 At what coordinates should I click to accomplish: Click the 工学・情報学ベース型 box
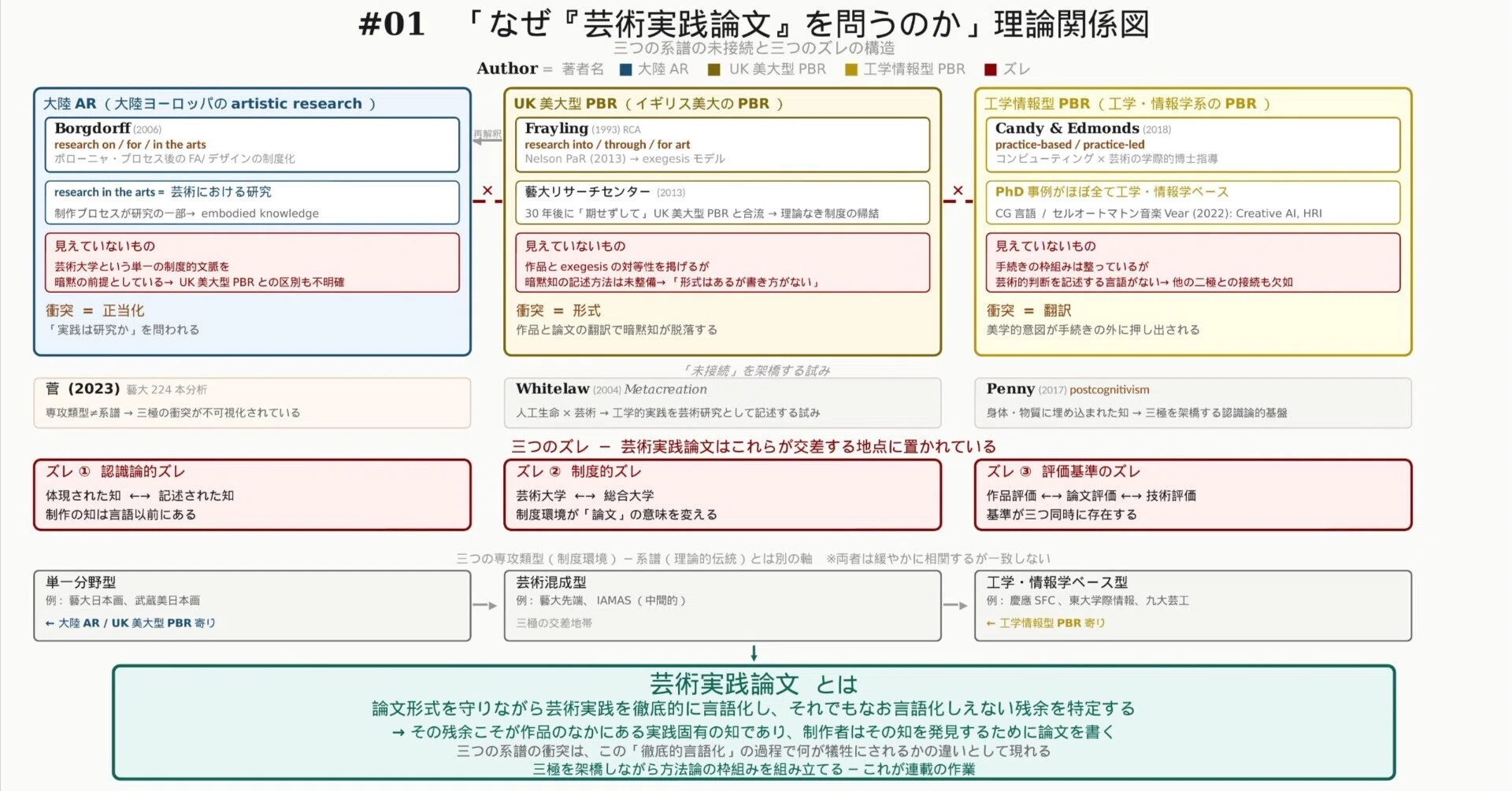pyautogui.click(x=1193, y=606)
